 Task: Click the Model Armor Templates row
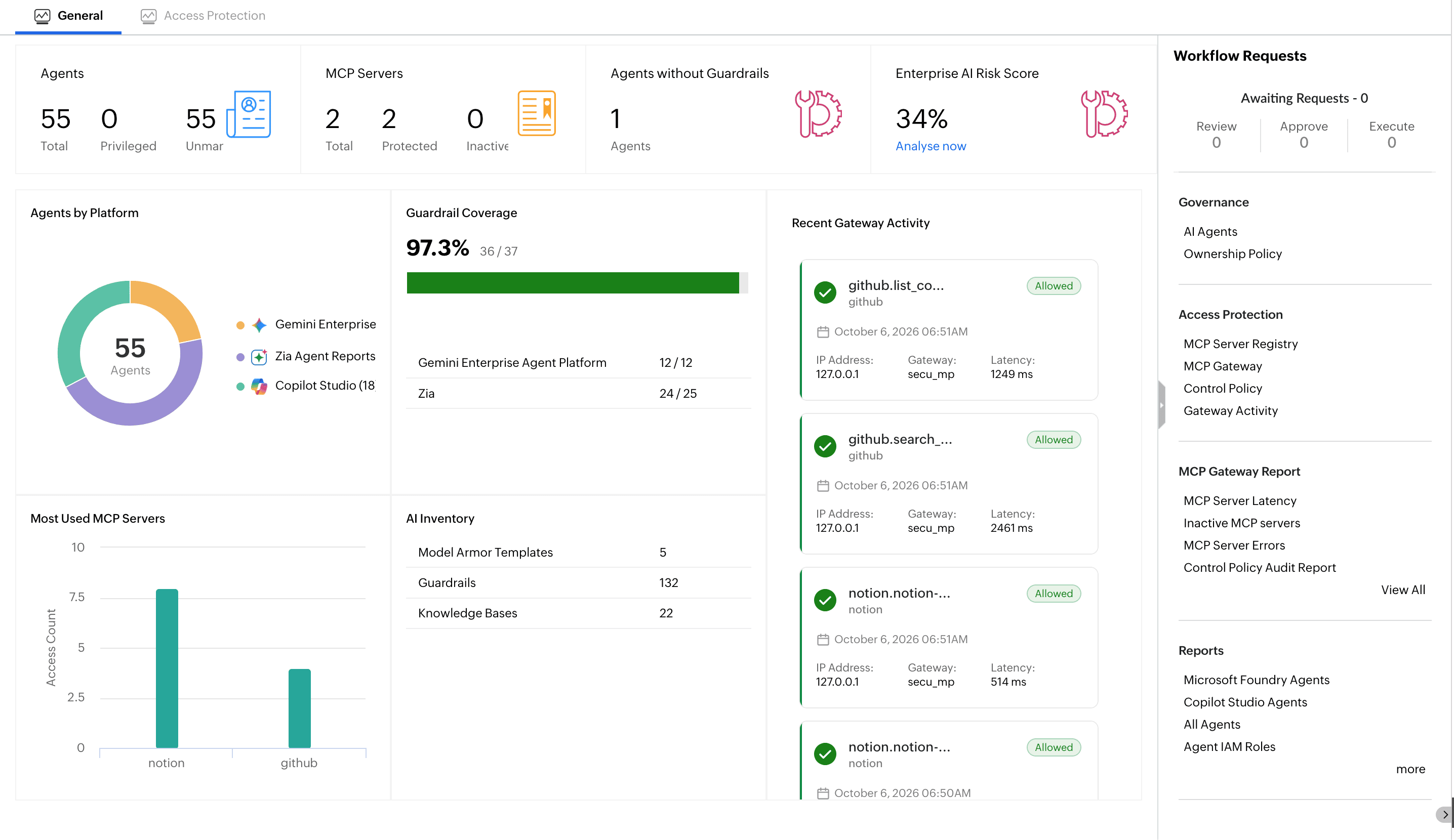[578, 552]
